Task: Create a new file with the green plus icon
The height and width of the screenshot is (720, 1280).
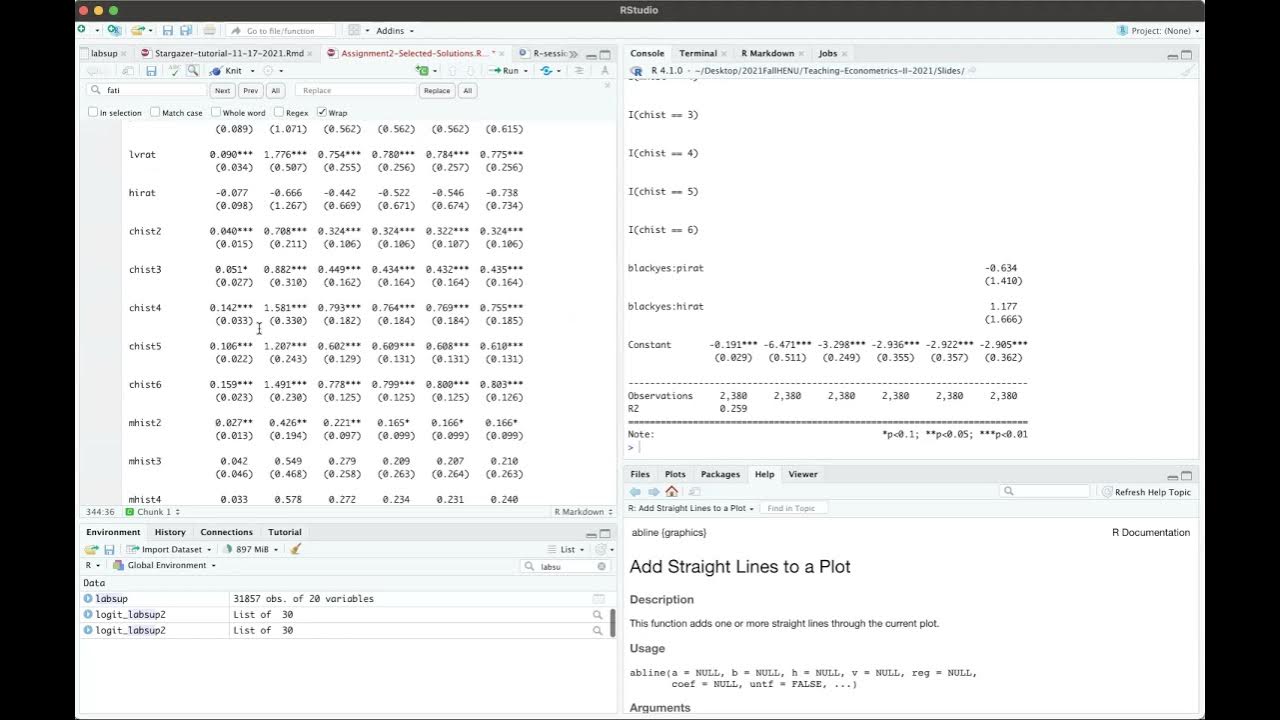Action: pyautogui.click(x=82, y=30)
